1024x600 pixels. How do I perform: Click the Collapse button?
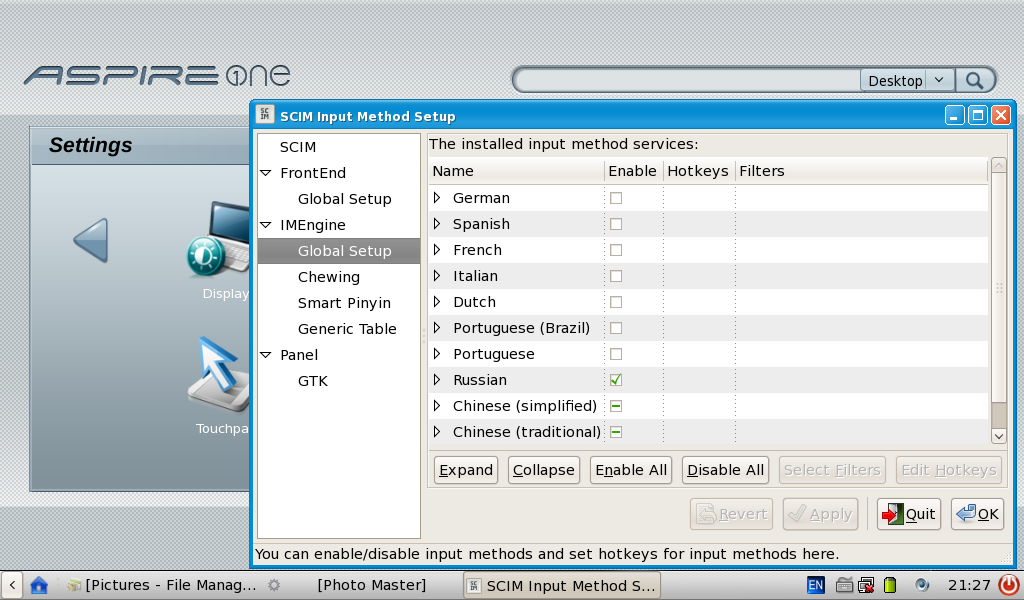[x=543, y=470]
